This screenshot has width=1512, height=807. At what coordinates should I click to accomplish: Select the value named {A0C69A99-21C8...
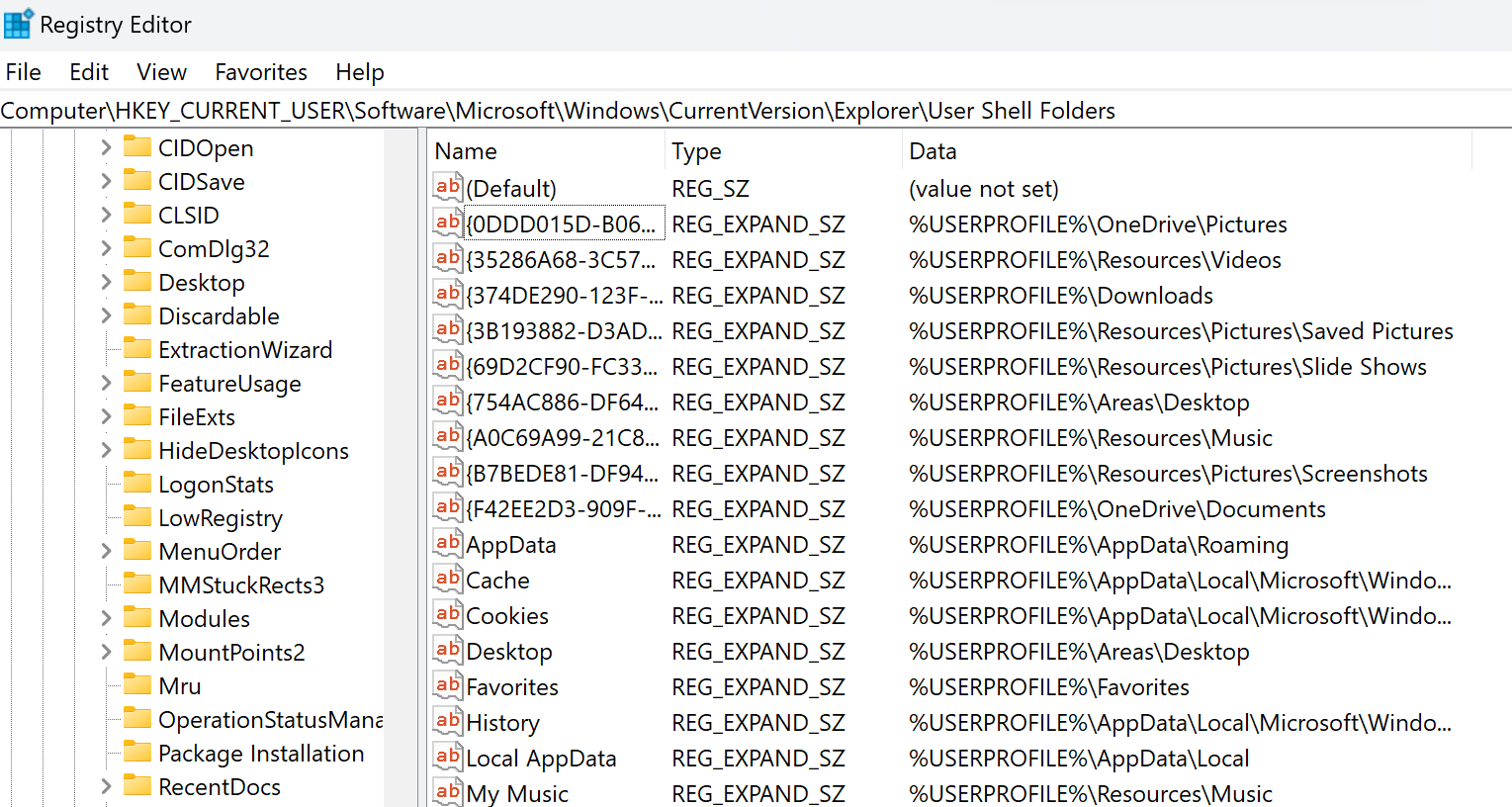(563, 438)
